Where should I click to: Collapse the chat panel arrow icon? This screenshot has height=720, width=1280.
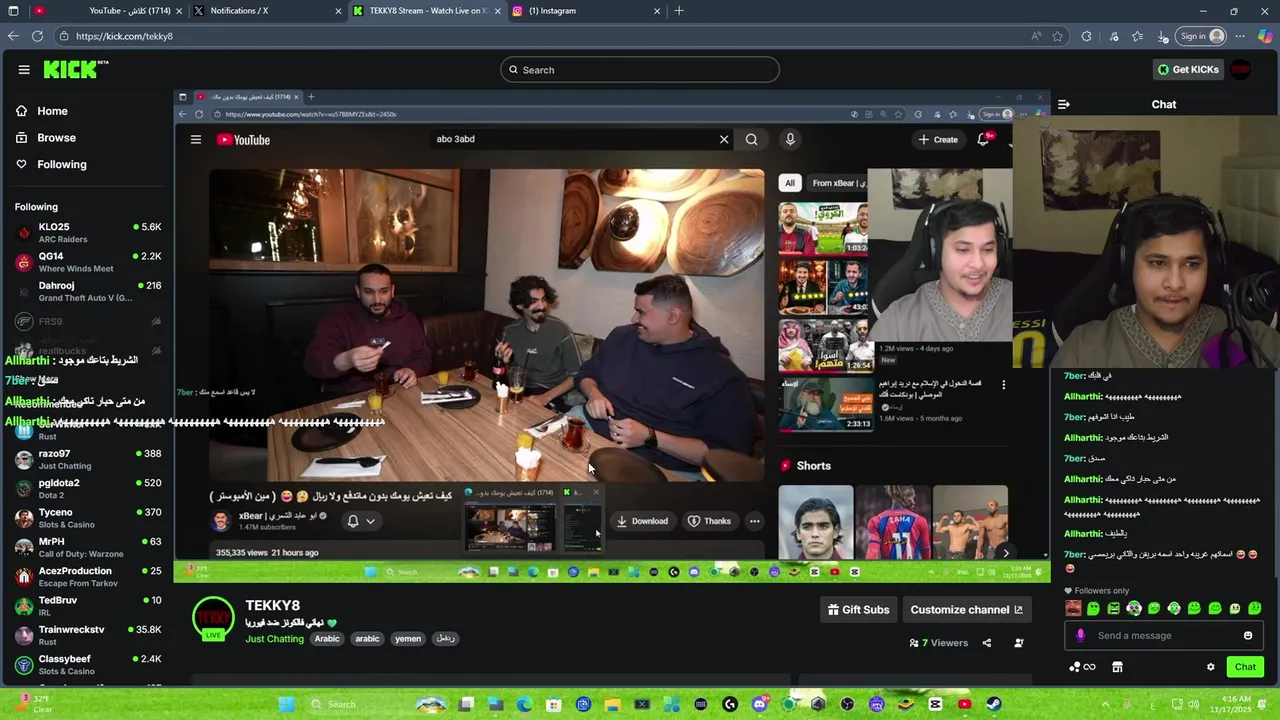coord(1064,104)
